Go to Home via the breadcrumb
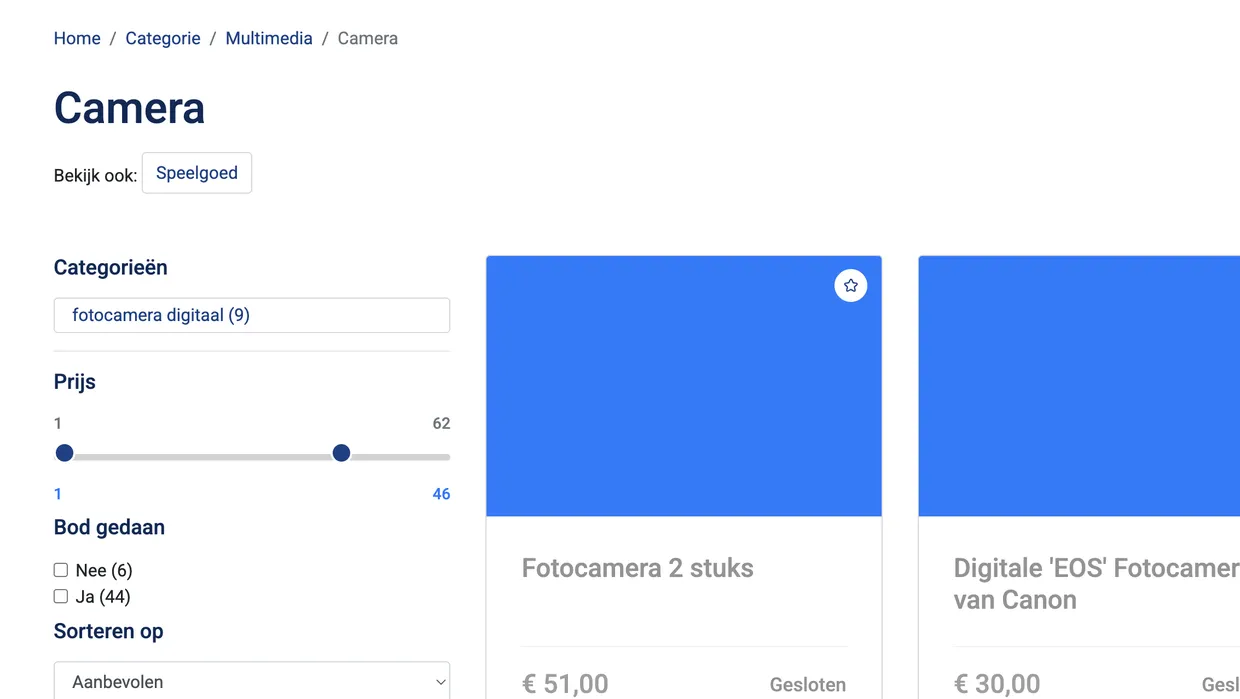Image resolution: width=1240 pixels, height=699 pixels. pos(77,38)
